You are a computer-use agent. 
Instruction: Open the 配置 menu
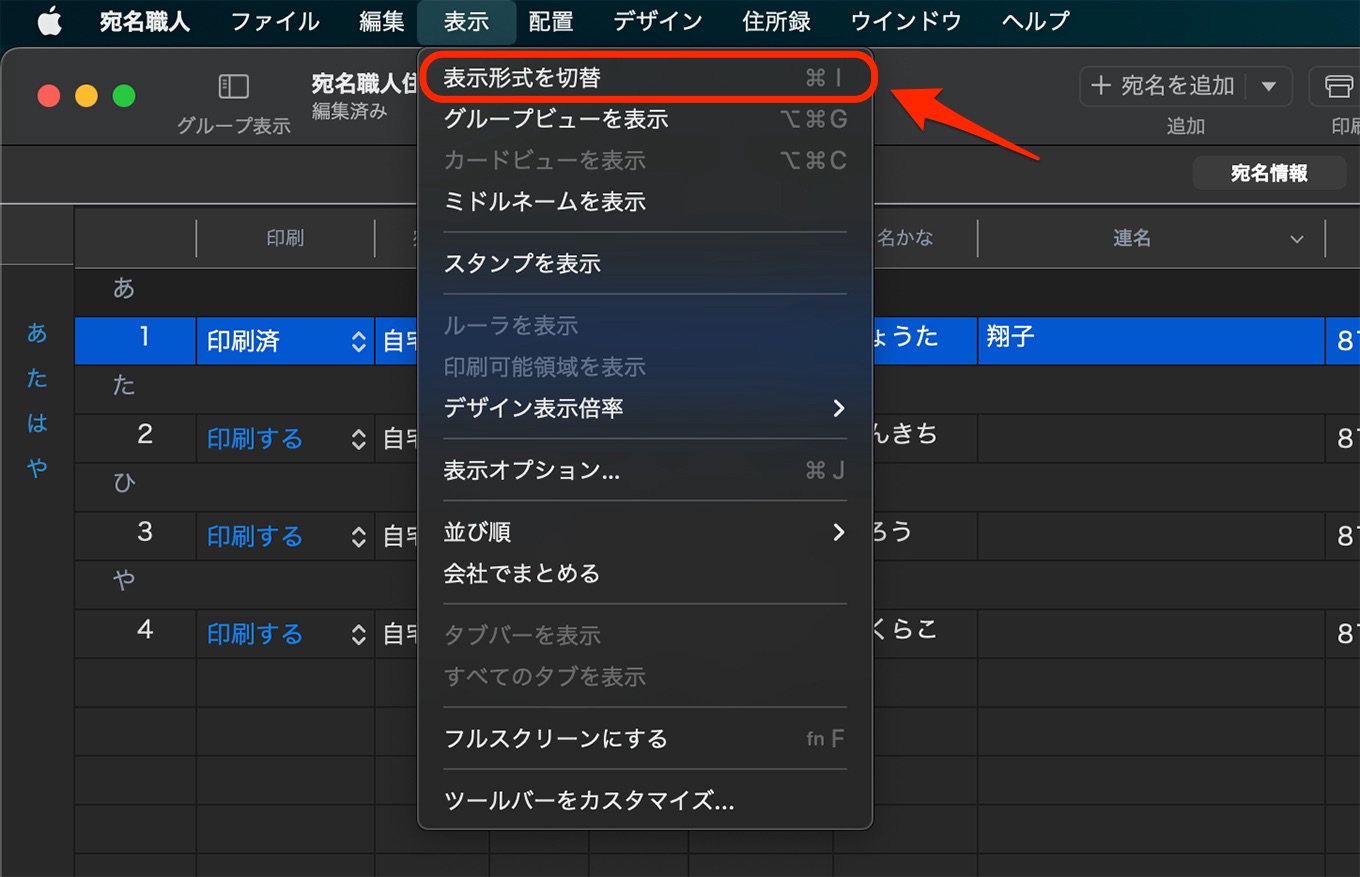pos(551,21)
